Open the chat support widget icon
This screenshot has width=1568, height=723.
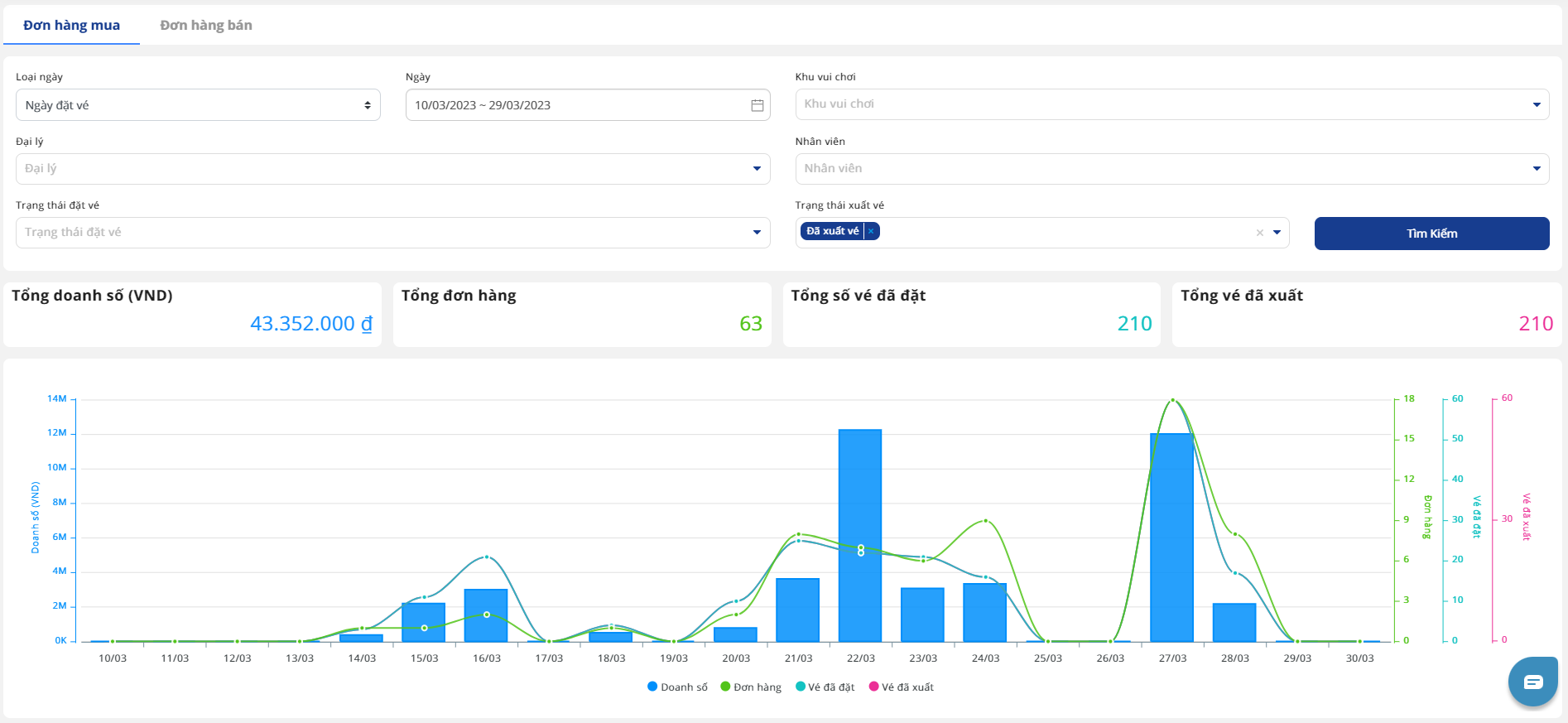[1532, 682]
